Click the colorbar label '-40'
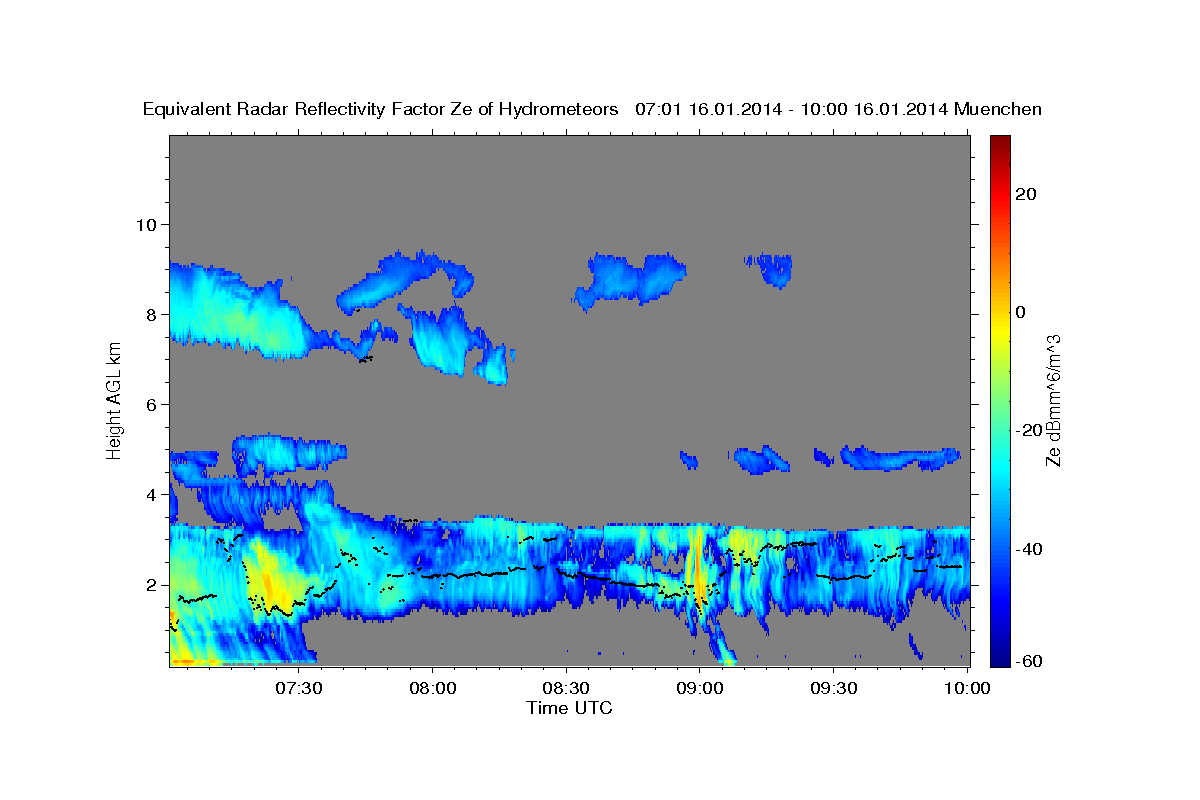 pyautogui.click(x=1029, y=548)
